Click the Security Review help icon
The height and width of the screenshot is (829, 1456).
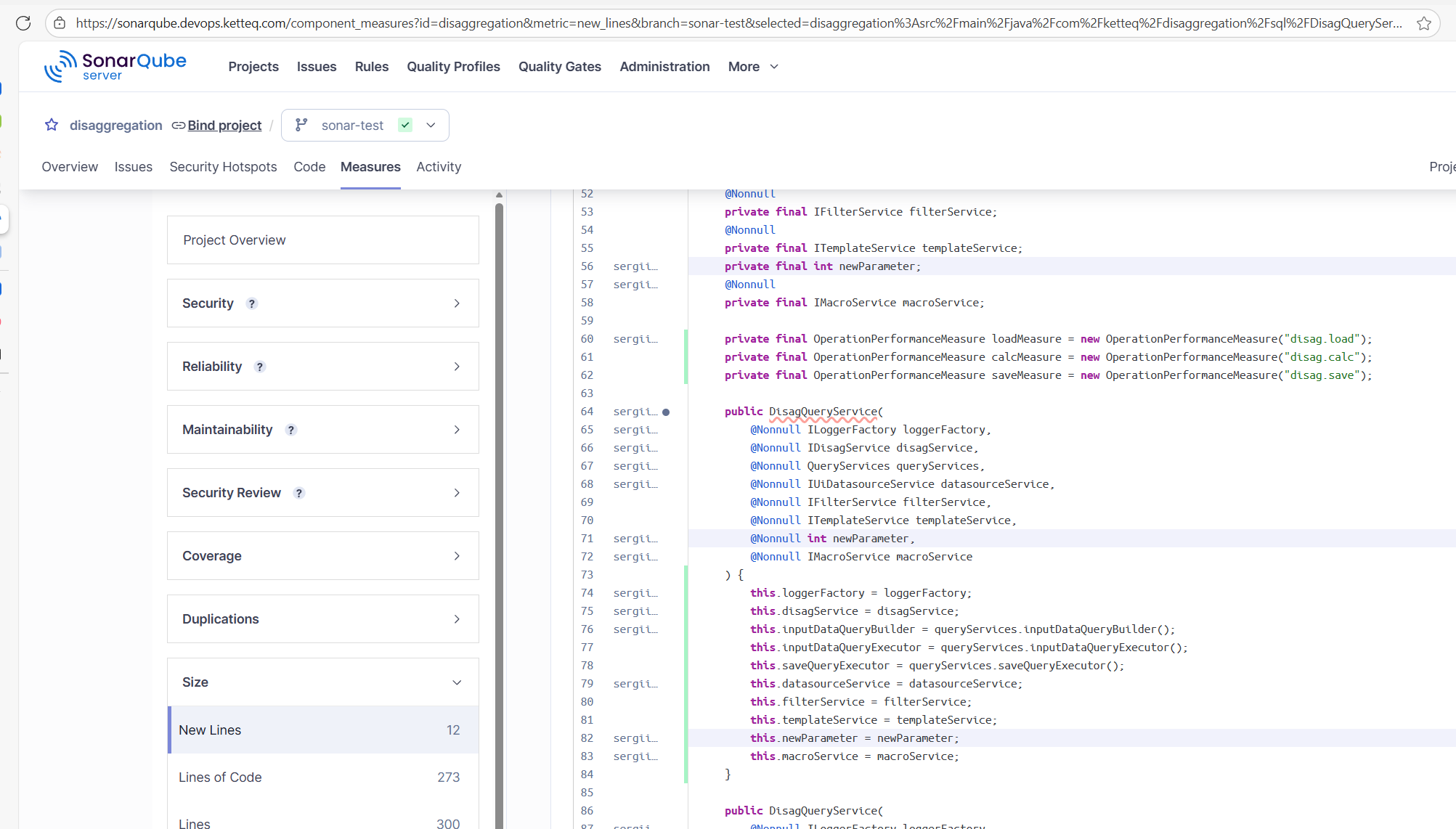[x=299, y=493]
